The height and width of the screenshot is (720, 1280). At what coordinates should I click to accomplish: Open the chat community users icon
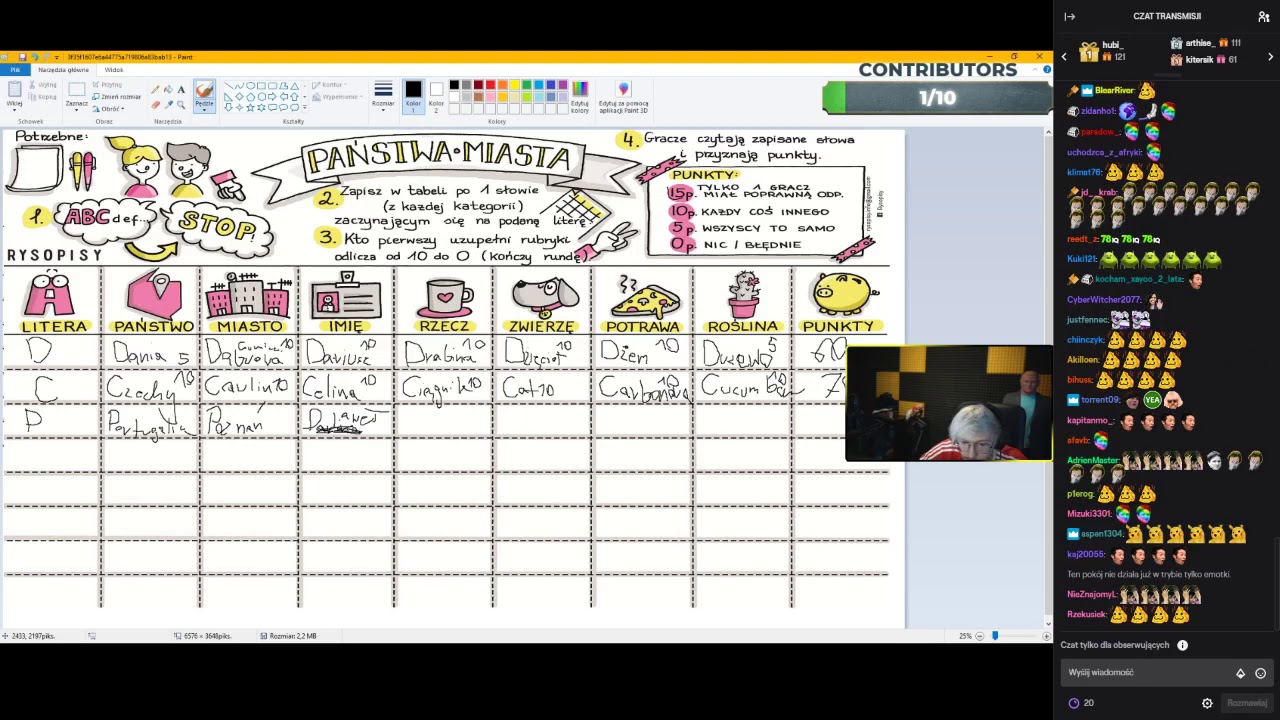[x=1264, y=16]
